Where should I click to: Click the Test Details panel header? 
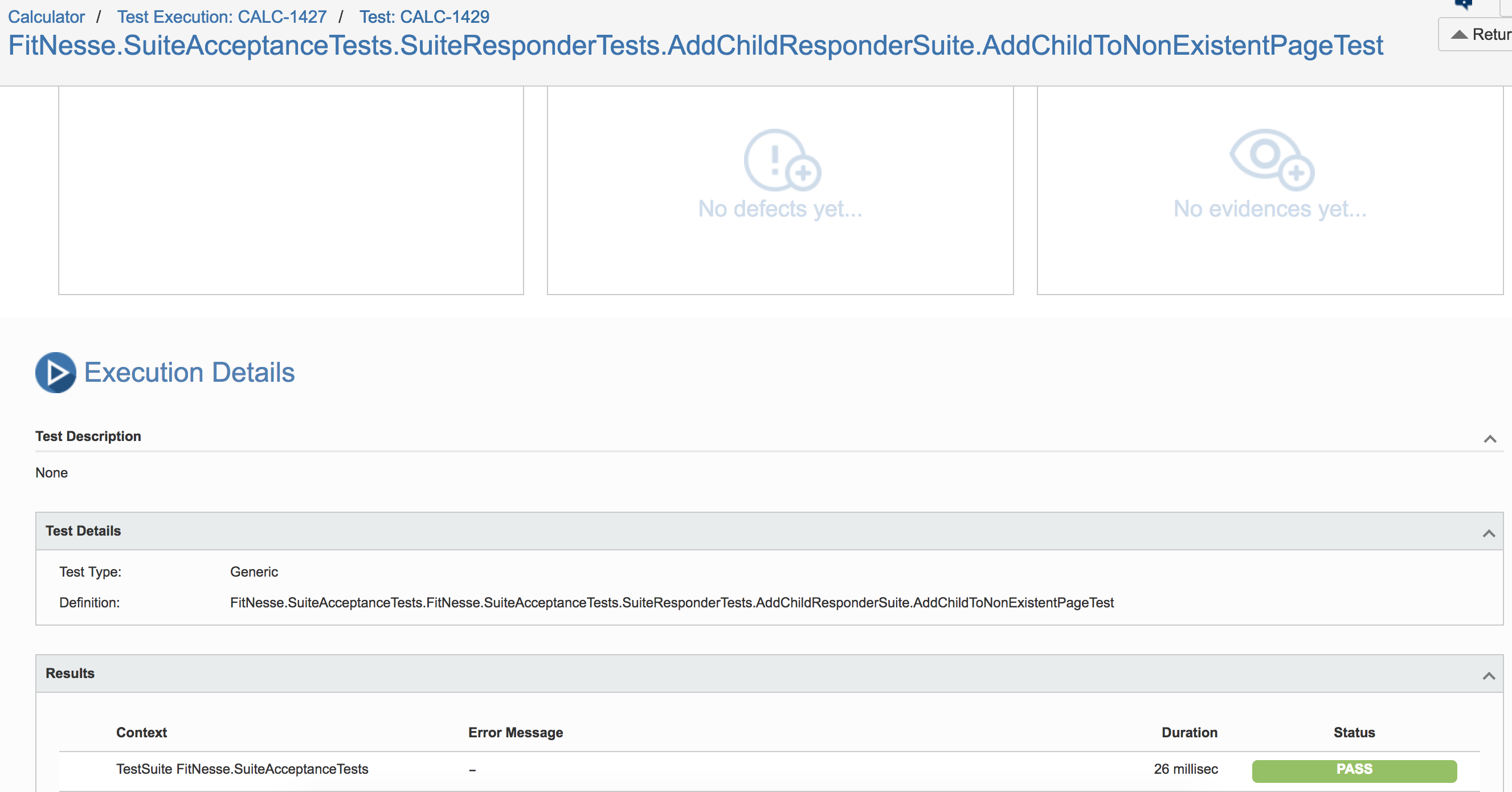coord(770,530)
